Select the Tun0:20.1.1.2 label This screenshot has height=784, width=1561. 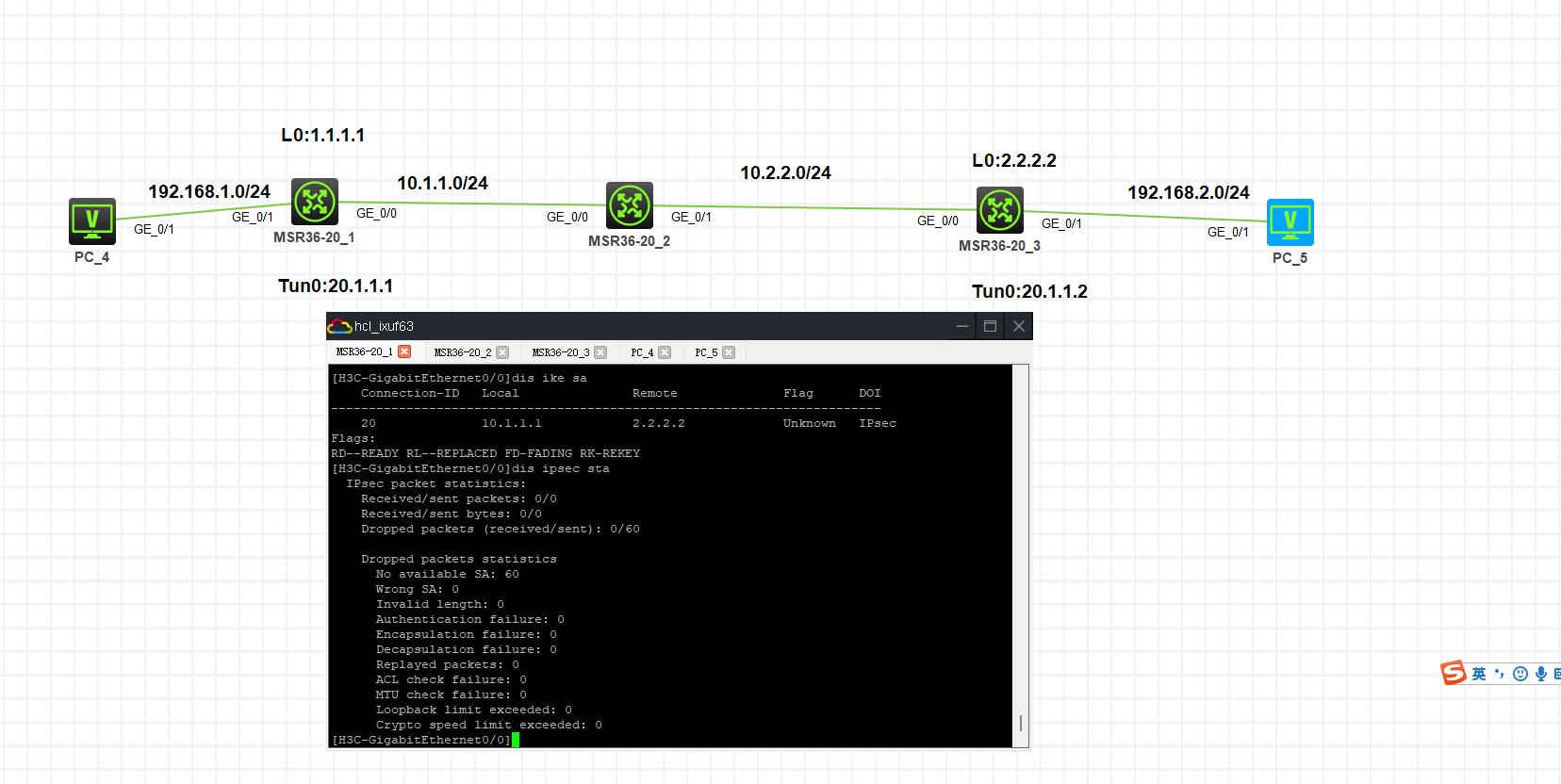pyautogui.click(x=1029, y=291)
